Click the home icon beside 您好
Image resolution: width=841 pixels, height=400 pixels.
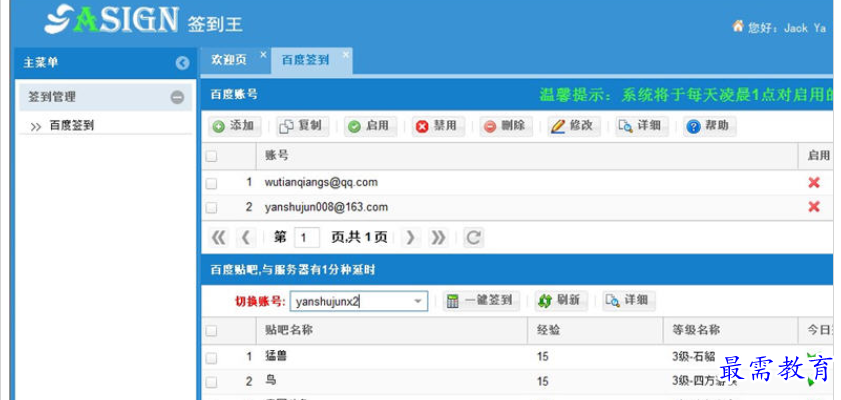[x=738, y=26]
